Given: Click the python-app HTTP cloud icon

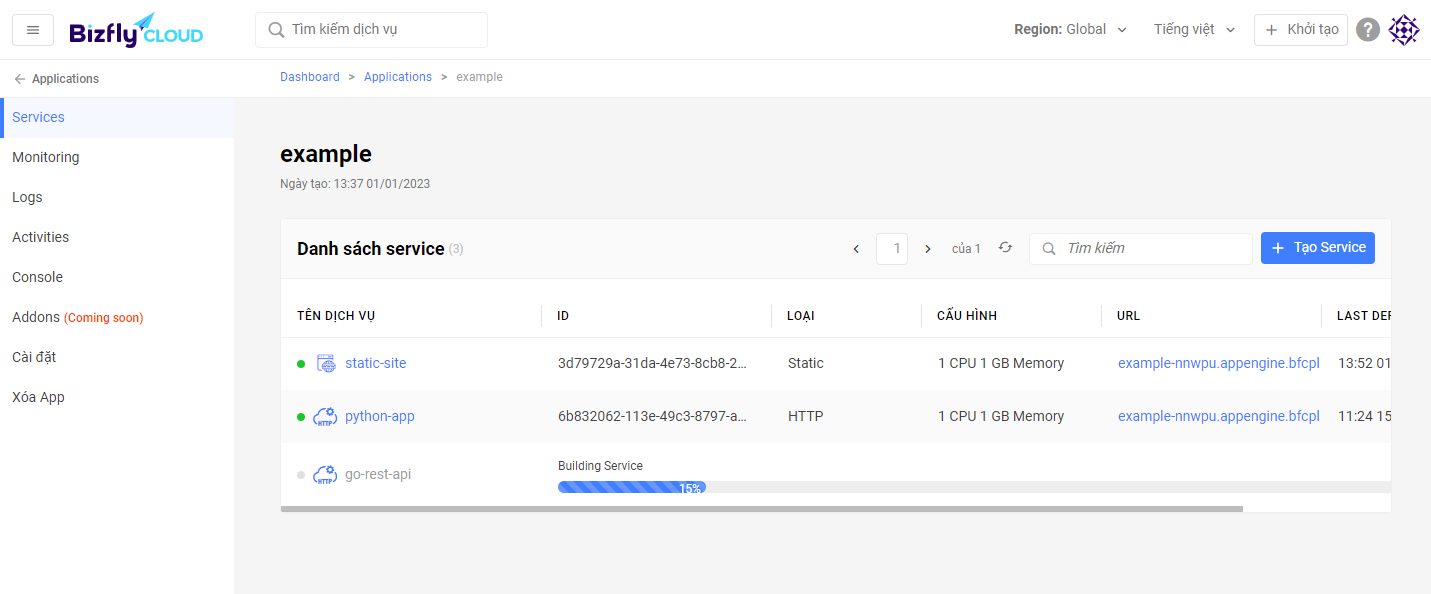Looking at the screenshot, I should 325,416.
